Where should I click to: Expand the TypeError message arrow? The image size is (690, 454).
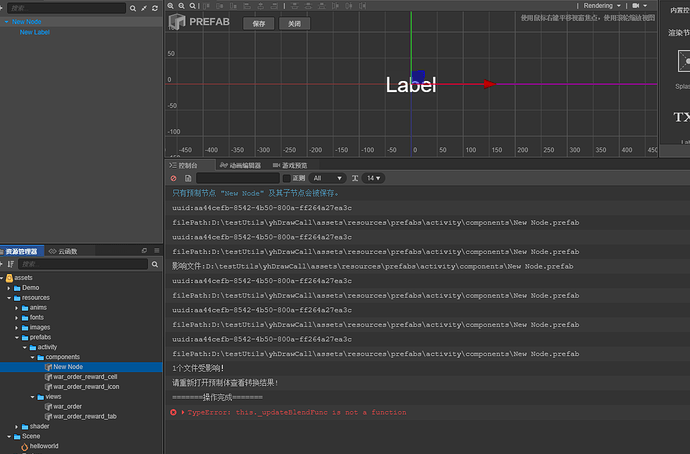[183, 412]
